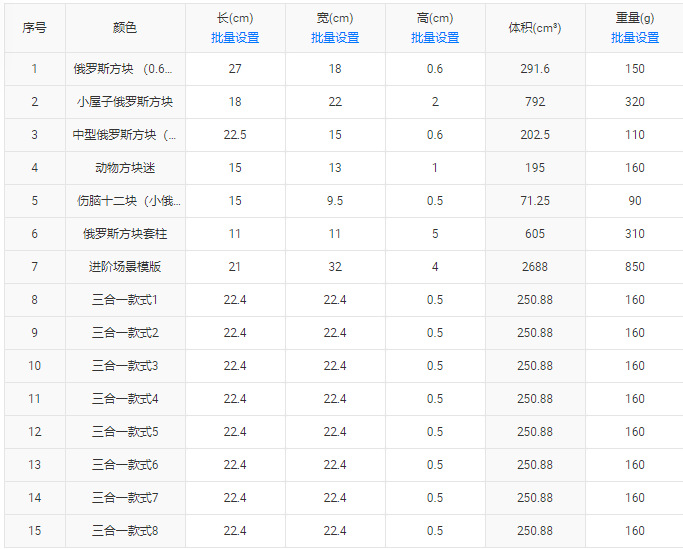Edit length 22.5 in row 3

click(x=235, y=135)
